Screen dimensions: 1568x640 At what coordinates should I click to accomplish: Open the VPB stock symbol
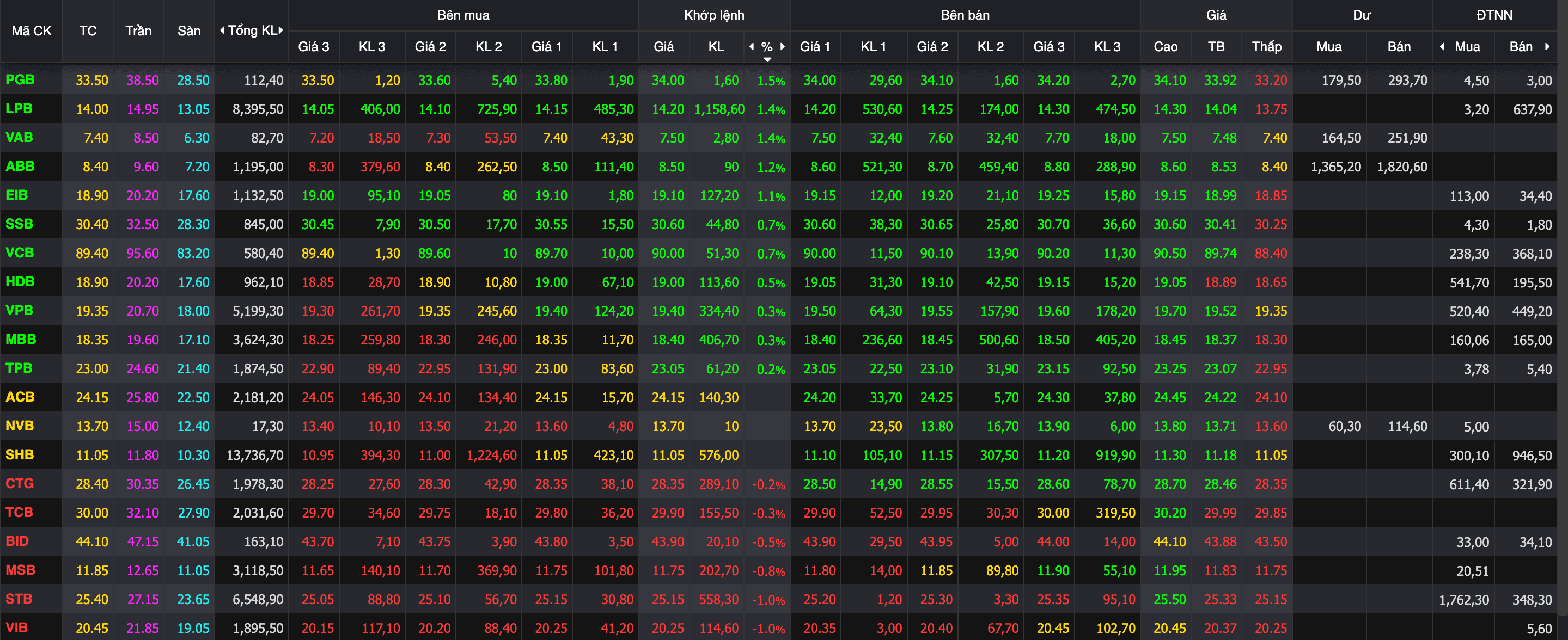[x=19, y=310]
